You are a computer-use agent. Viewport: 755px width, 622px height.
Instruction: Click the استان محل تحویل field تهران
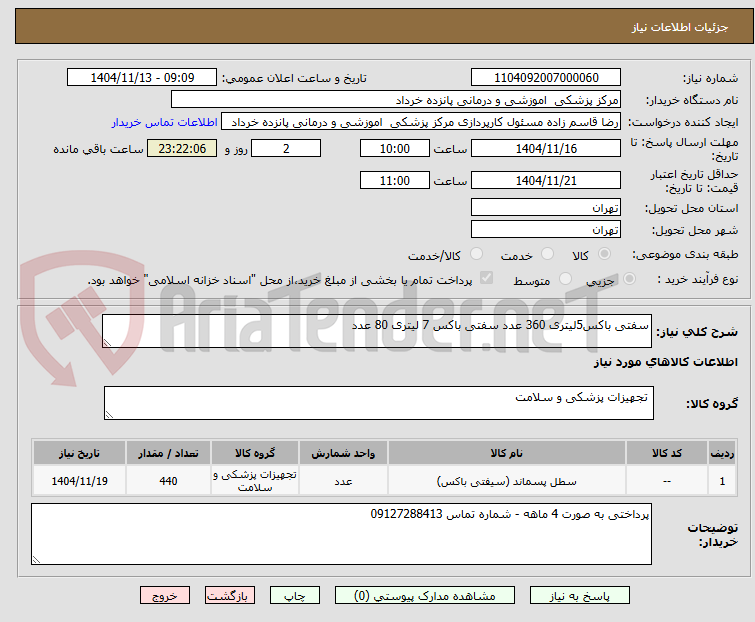coord(546,207)
